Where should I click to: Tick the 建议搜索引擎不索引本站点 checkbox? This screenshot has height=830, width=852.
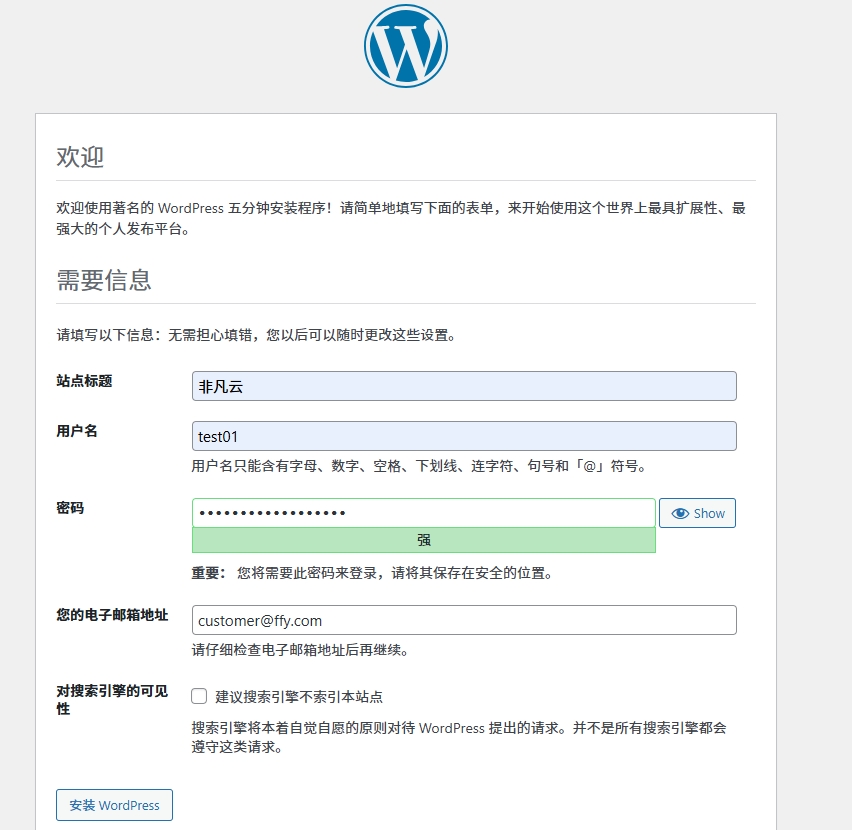(x=199, y=696)
